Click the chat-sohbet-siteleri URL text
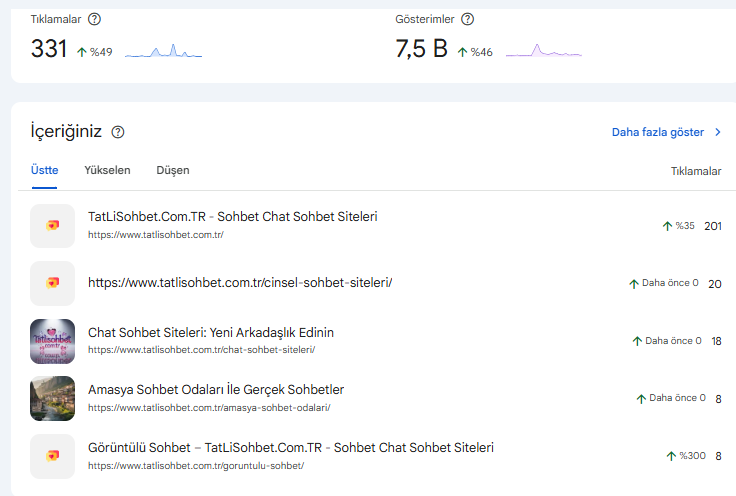This screenshot has width=736, height=496. (x=201, y=350)
